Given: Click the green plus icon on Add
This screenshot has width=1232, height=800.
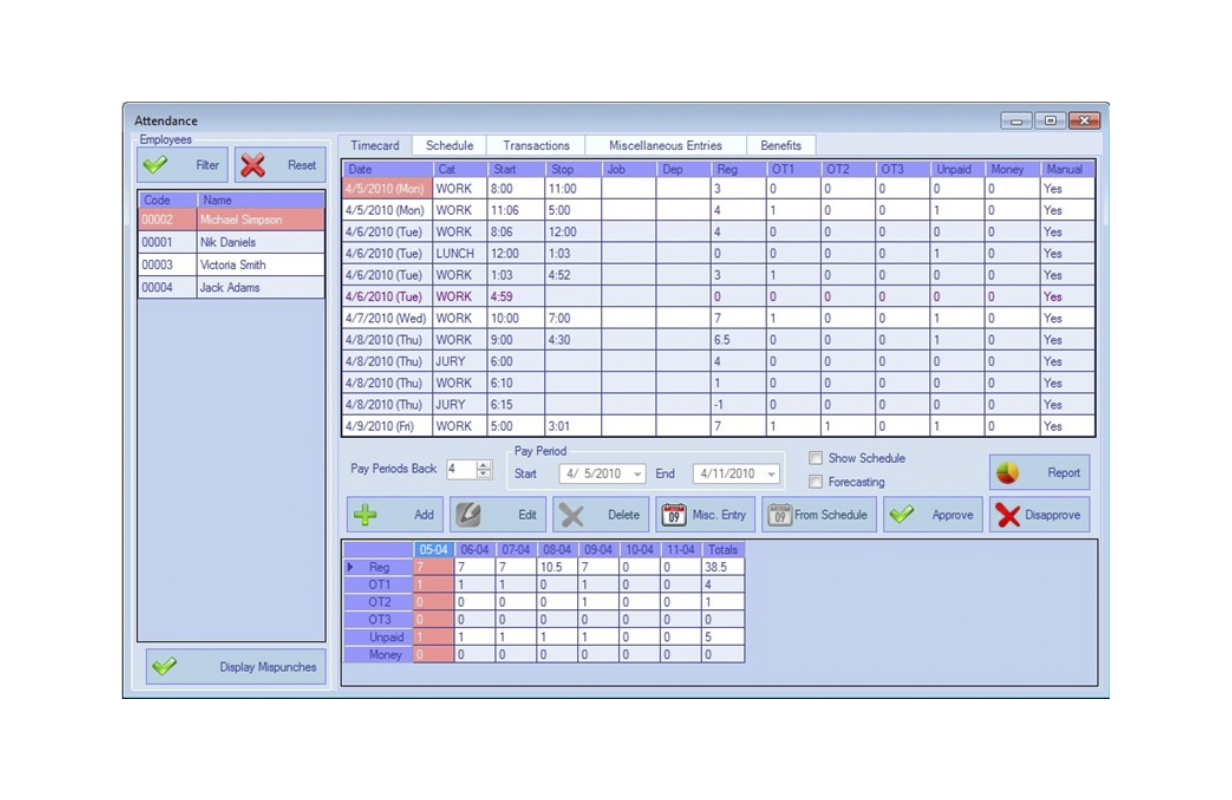Looking at the screenshot, I should click(365, 515).
